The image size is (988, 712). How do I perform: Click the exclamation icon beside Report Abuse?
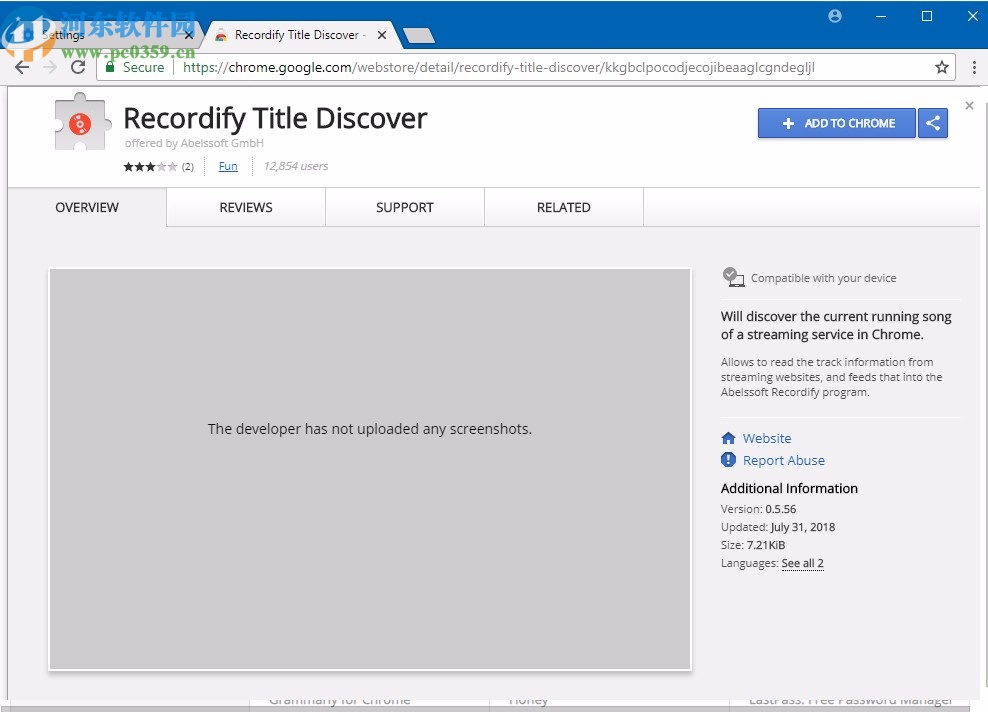point(728,460)
